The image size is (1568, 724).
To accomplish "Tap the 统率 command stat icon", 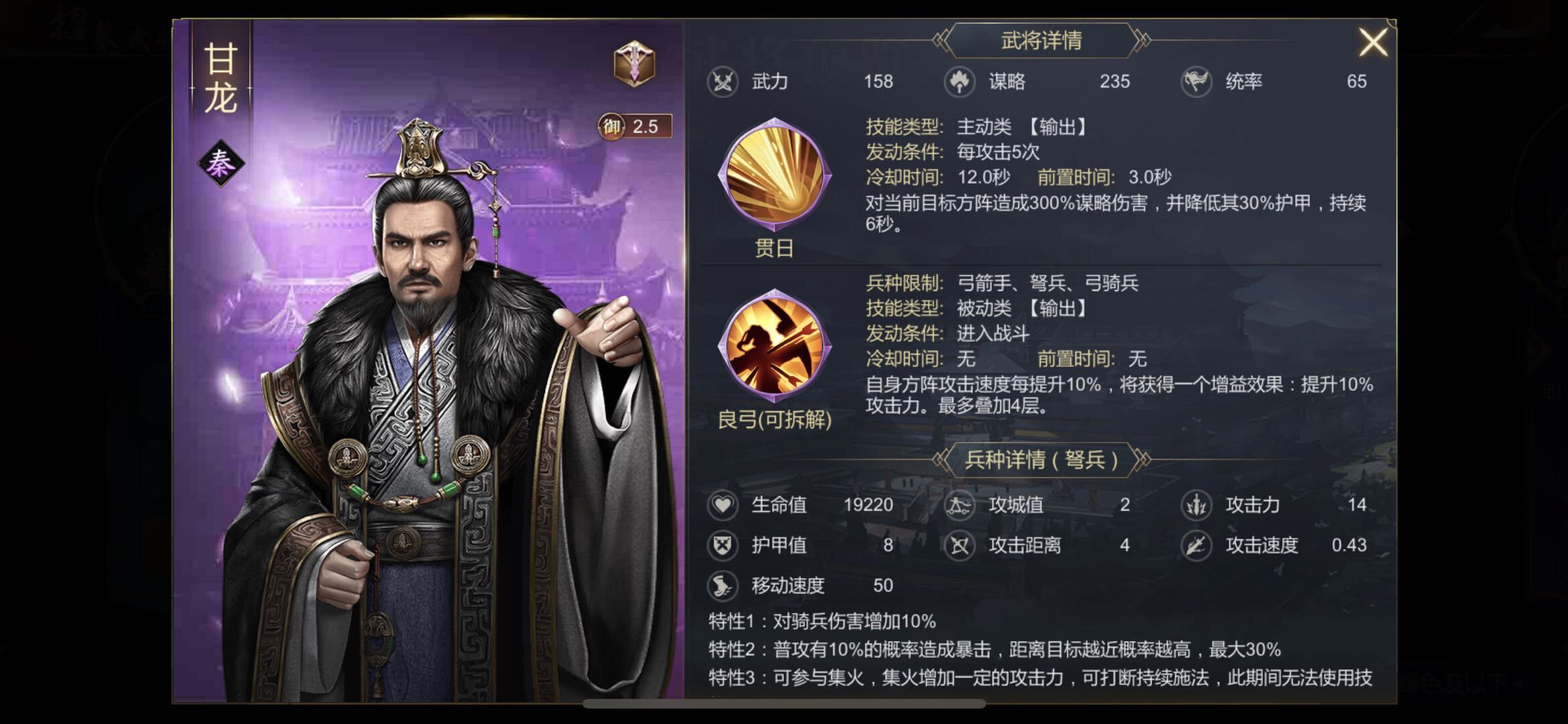I will click(x=1196, y=82).
